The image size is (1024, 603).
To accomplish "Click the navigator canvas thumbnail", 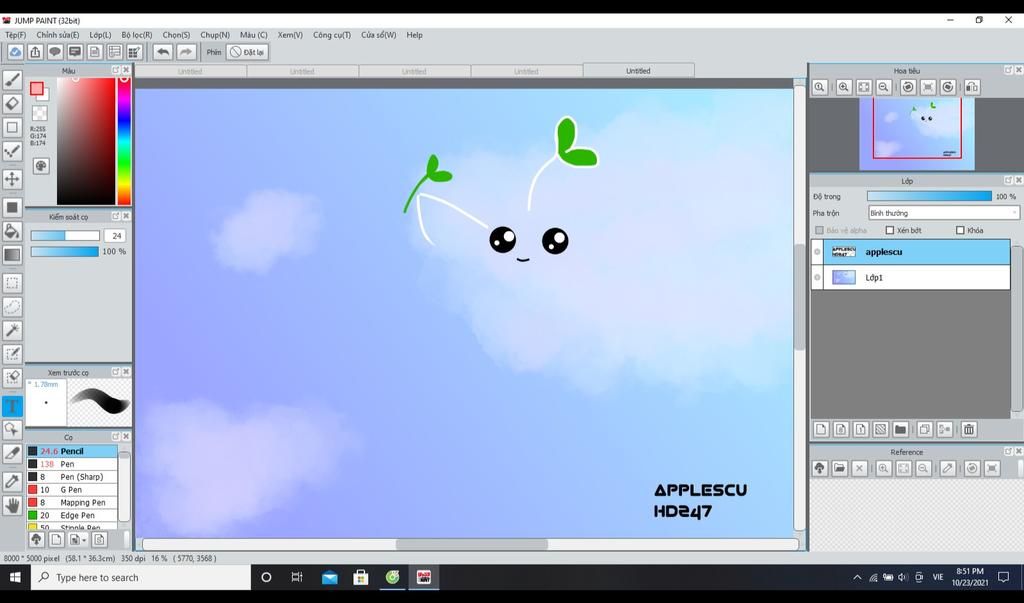I will click(917, 133).
